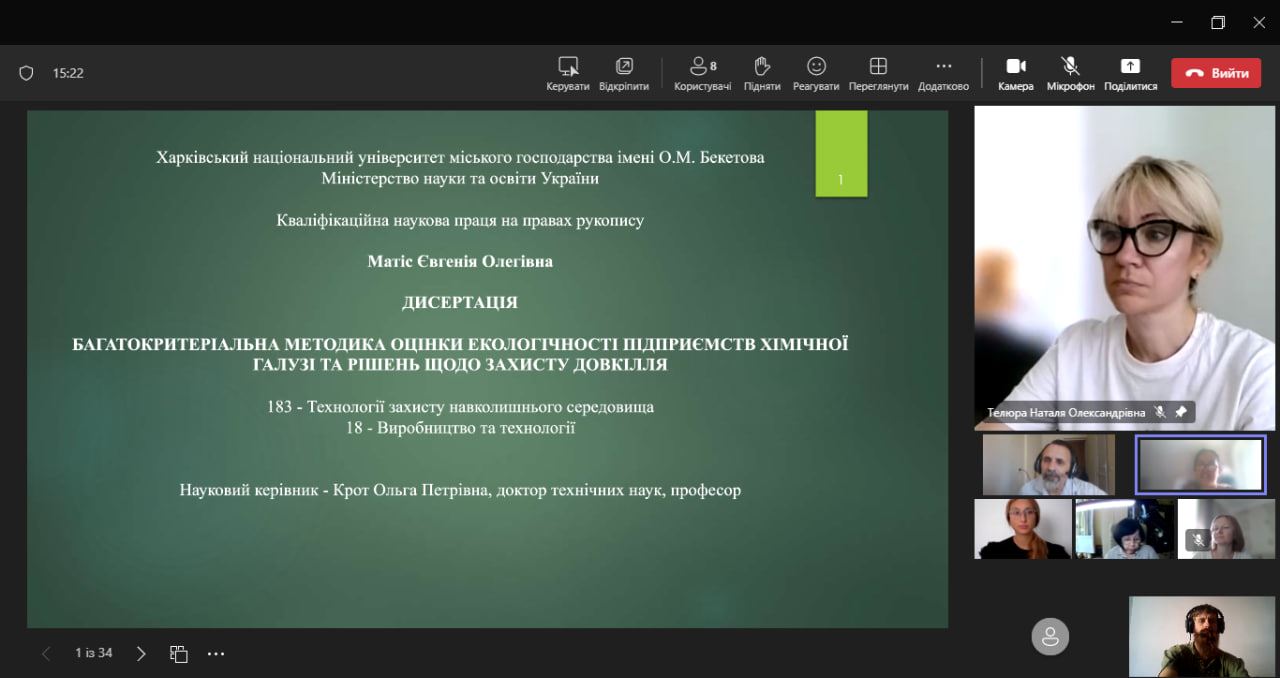
Task: Click the shield security icon beside the timer
Action: (x=27, y=73)
